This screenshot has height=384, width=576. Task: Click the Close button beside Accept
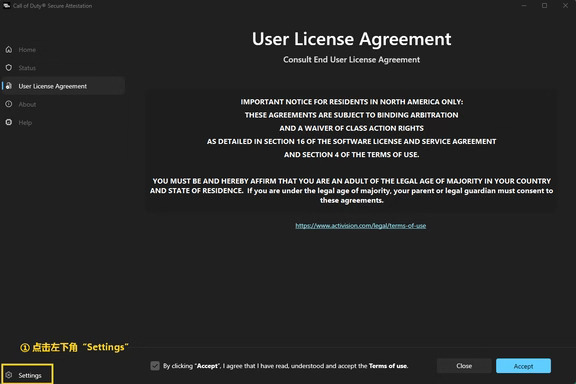coord(464,366)
